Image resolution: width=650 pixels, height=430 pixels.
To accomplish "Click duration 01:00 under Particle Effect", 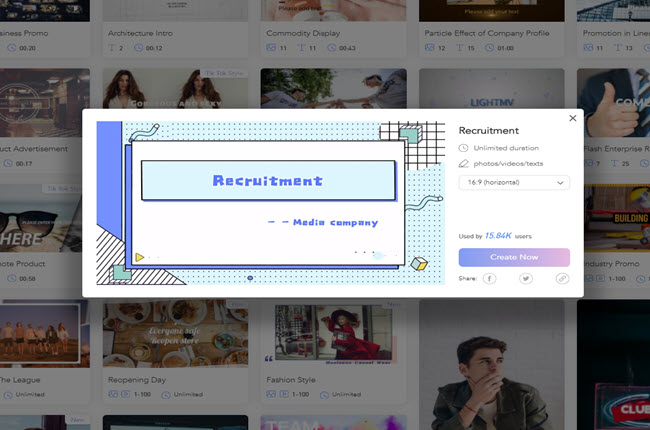I will click(x=505, y=48).
